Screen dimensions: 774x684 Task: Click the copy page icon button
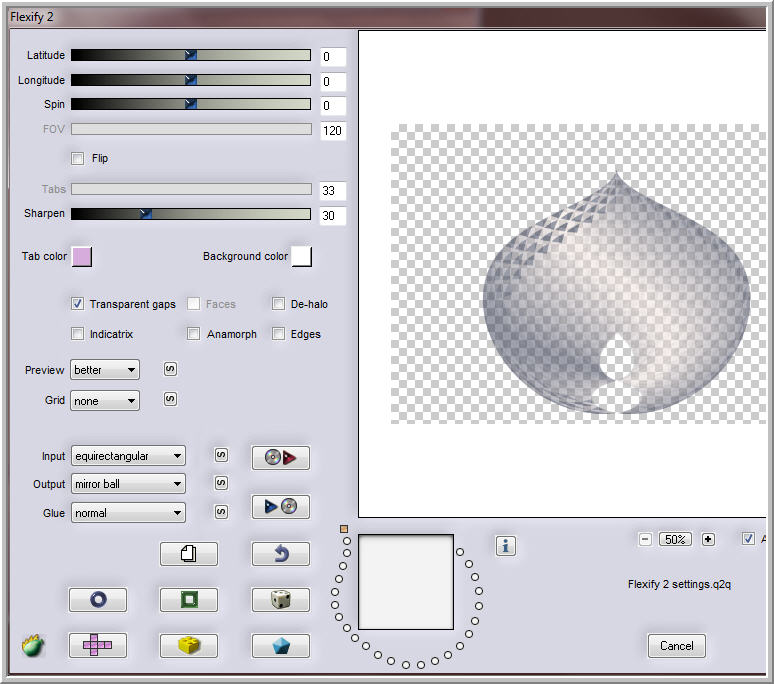pyautogui.click(x=189, y=554)
